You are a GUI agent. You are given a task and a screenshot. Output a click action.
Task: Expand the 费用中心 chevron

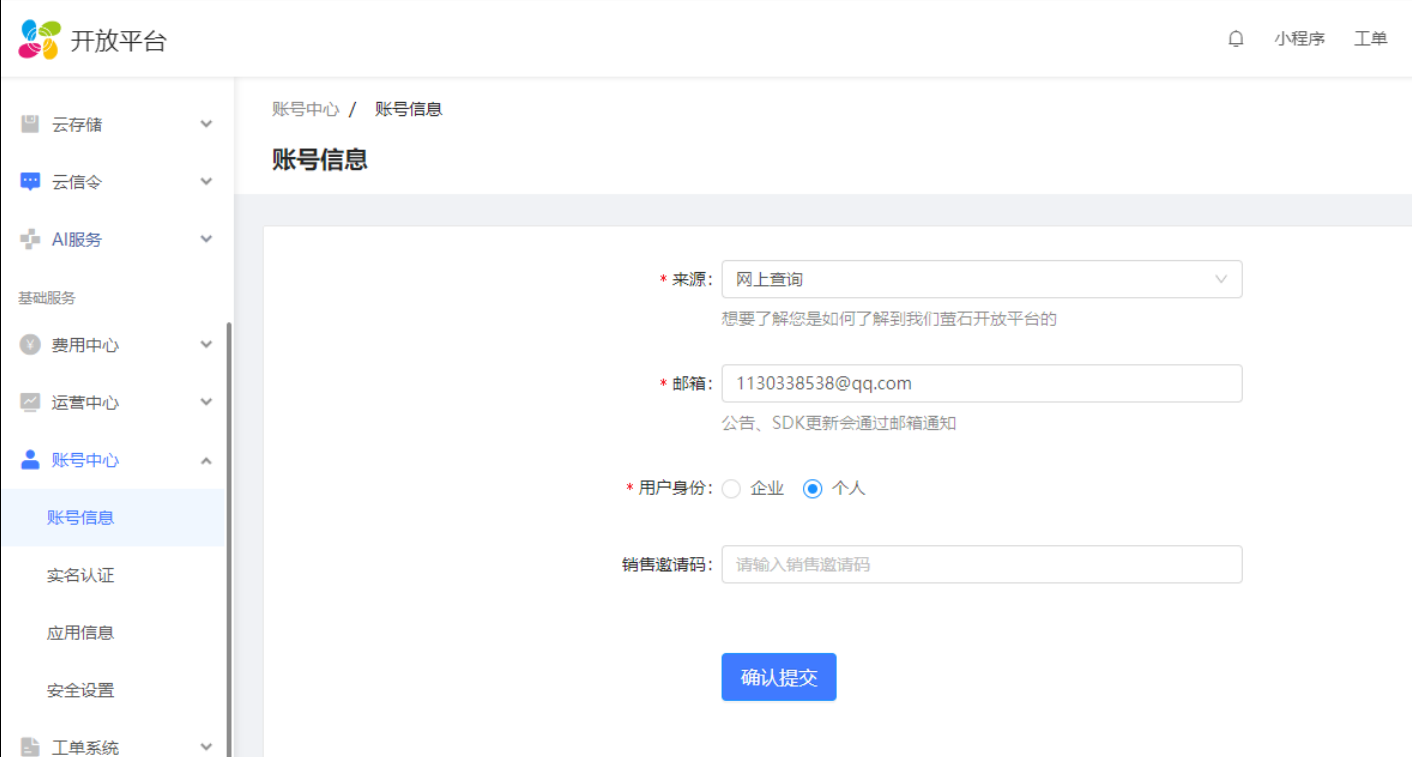click(x=206, y=345)
